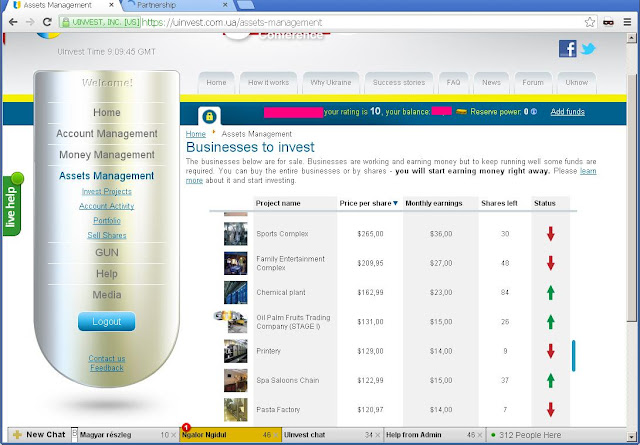Select Account Management in sidebar
640x445 pixels.
(x=107, y=134)
